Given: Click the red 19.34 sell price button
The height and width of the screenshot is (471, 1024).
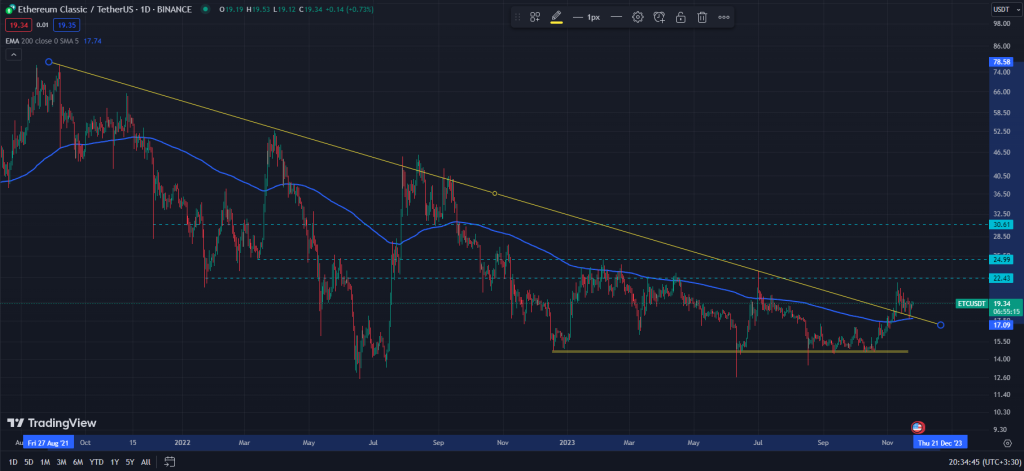Looking at the screenshot, I should [x=17, y=23].
